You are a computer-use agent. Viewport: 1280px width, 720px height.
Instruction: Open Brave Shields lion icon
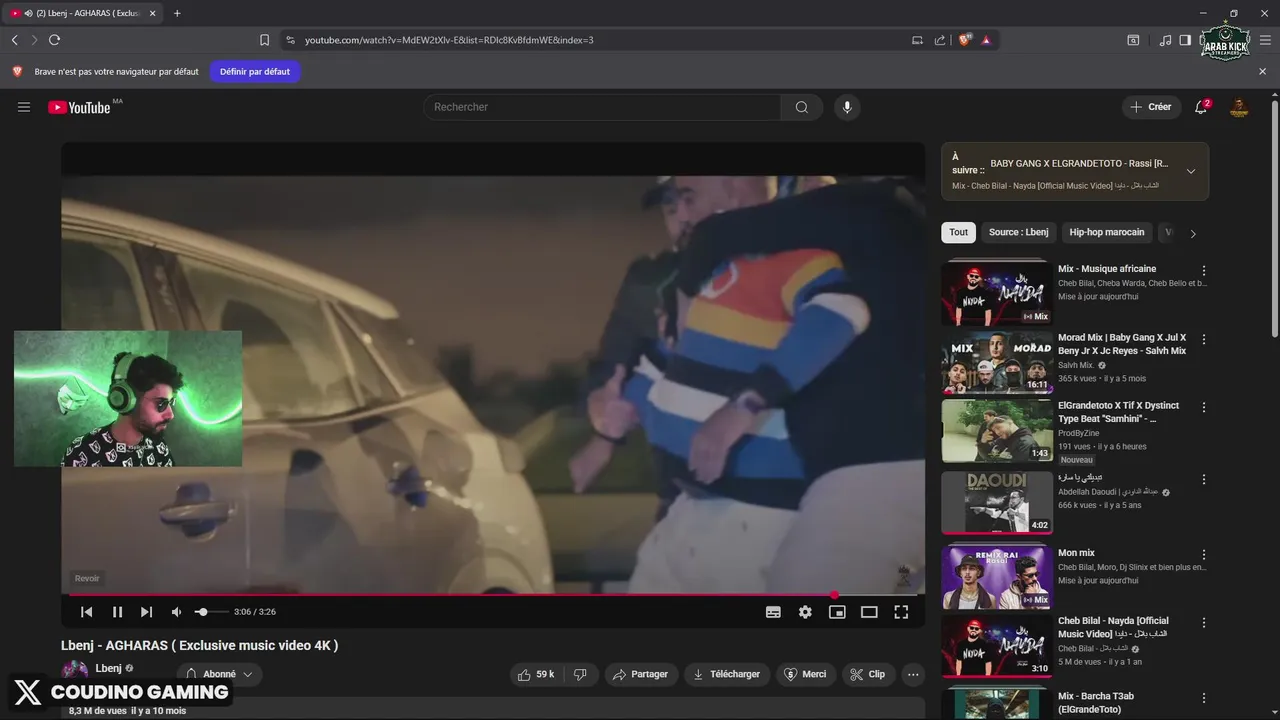pos(965,40)
